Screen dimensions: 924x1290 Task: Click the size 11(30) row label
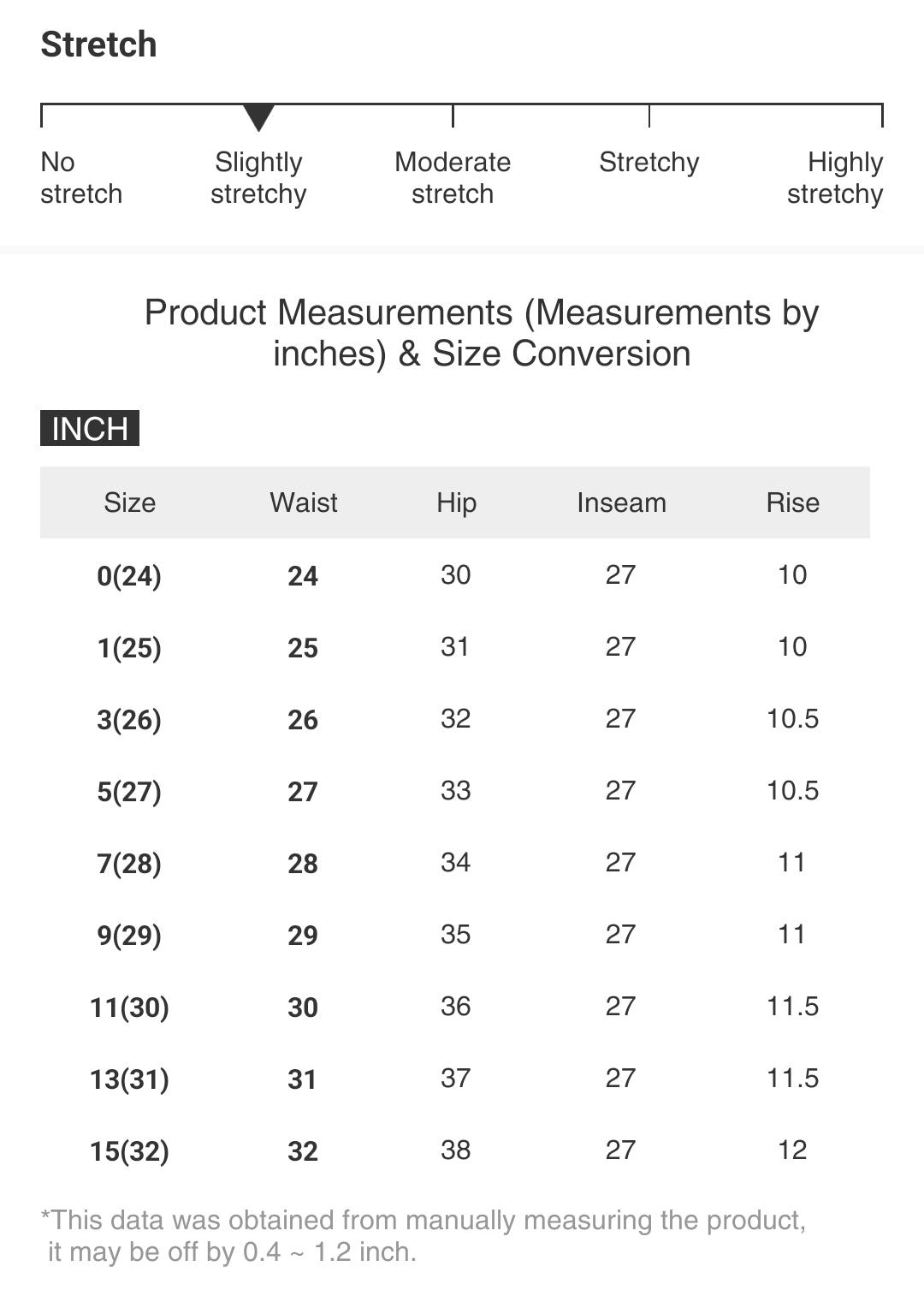(129, 1008)
